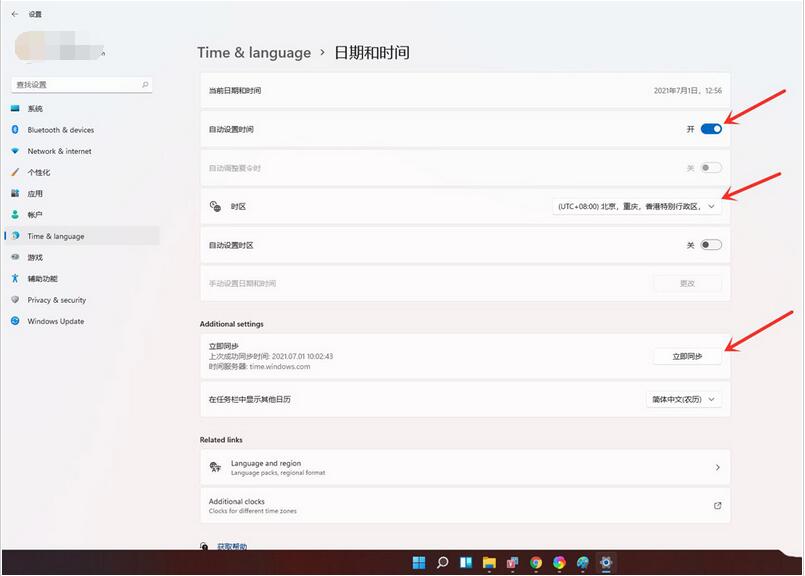Viewport: 805px width, 576px height.
Task: Open 辅助功能 (Accessibility) category
Action: tap(82, 278)
